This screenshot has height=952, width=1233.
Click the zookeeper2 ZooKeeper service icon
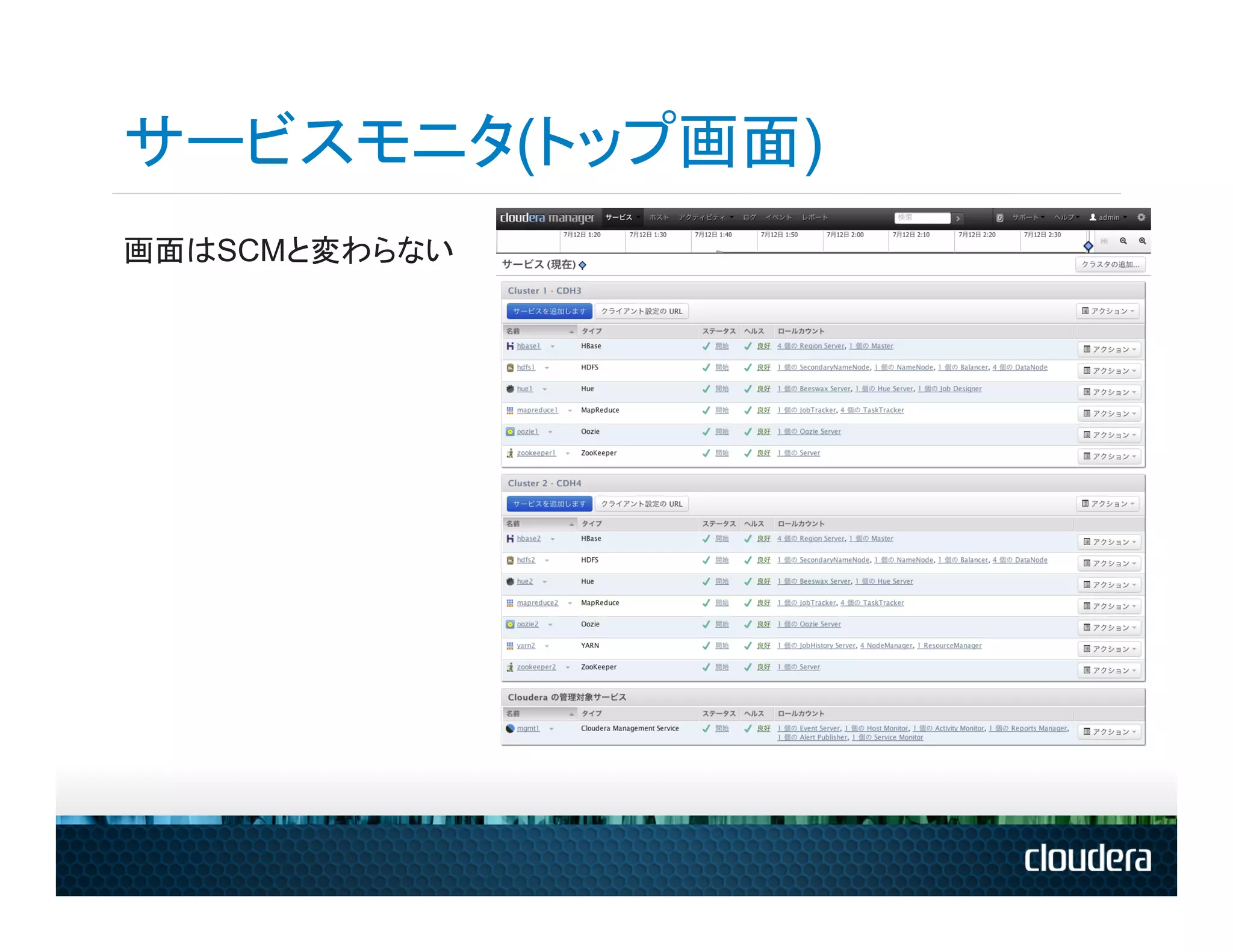(x=510, y=667)
